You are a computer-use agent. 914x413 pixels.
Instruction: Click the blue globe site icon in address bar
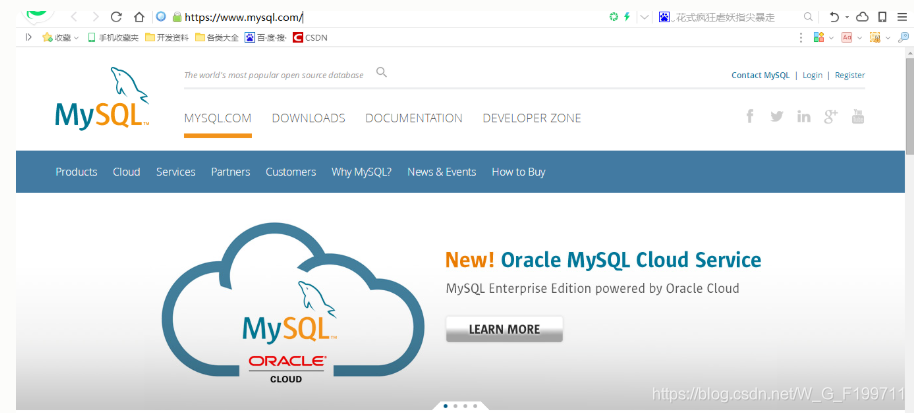161,17
